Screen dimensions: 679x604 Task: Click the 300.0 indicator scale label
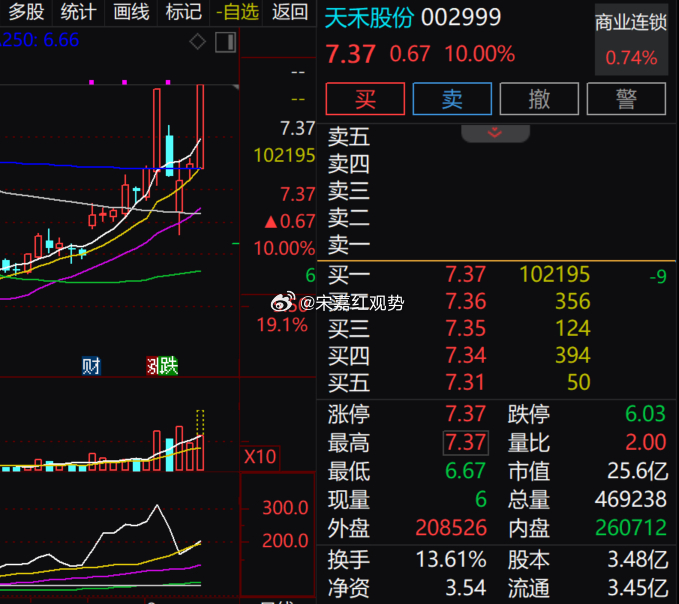point(285,508)
